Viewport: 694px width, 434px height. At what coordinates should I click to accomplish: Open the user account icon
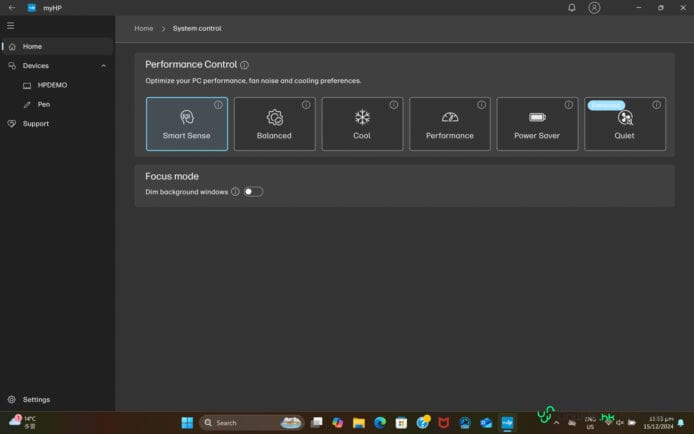[594, 8]
